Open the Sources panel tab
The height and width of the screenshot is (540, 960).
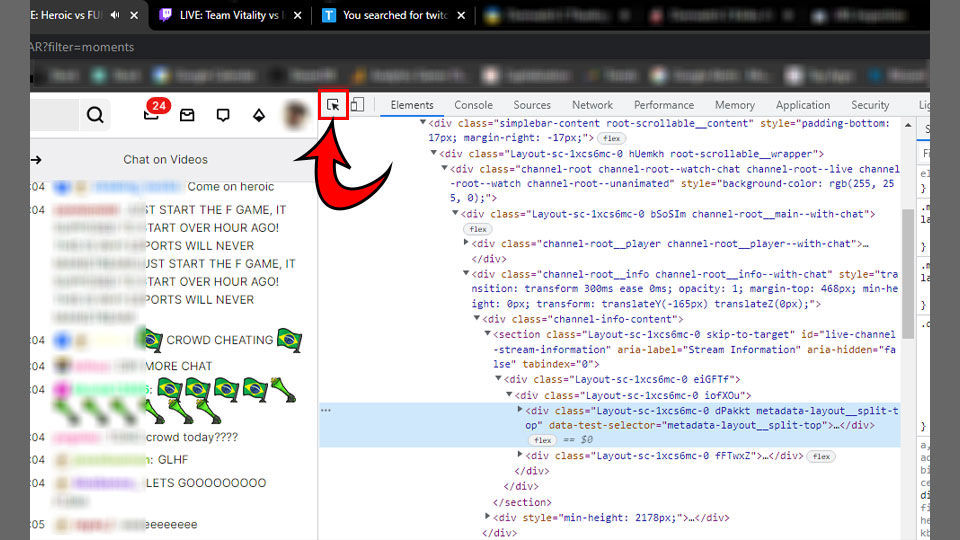[532, 105]
